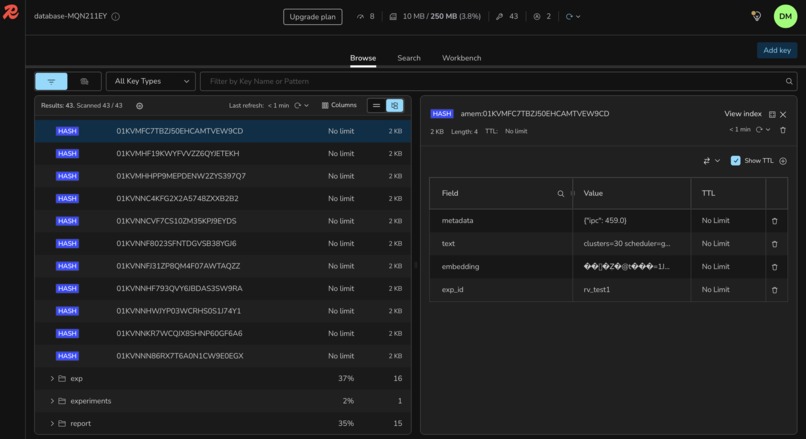Delete the embedding field
The width and height of the screenshot is (806, 439).
click(775, 267)
